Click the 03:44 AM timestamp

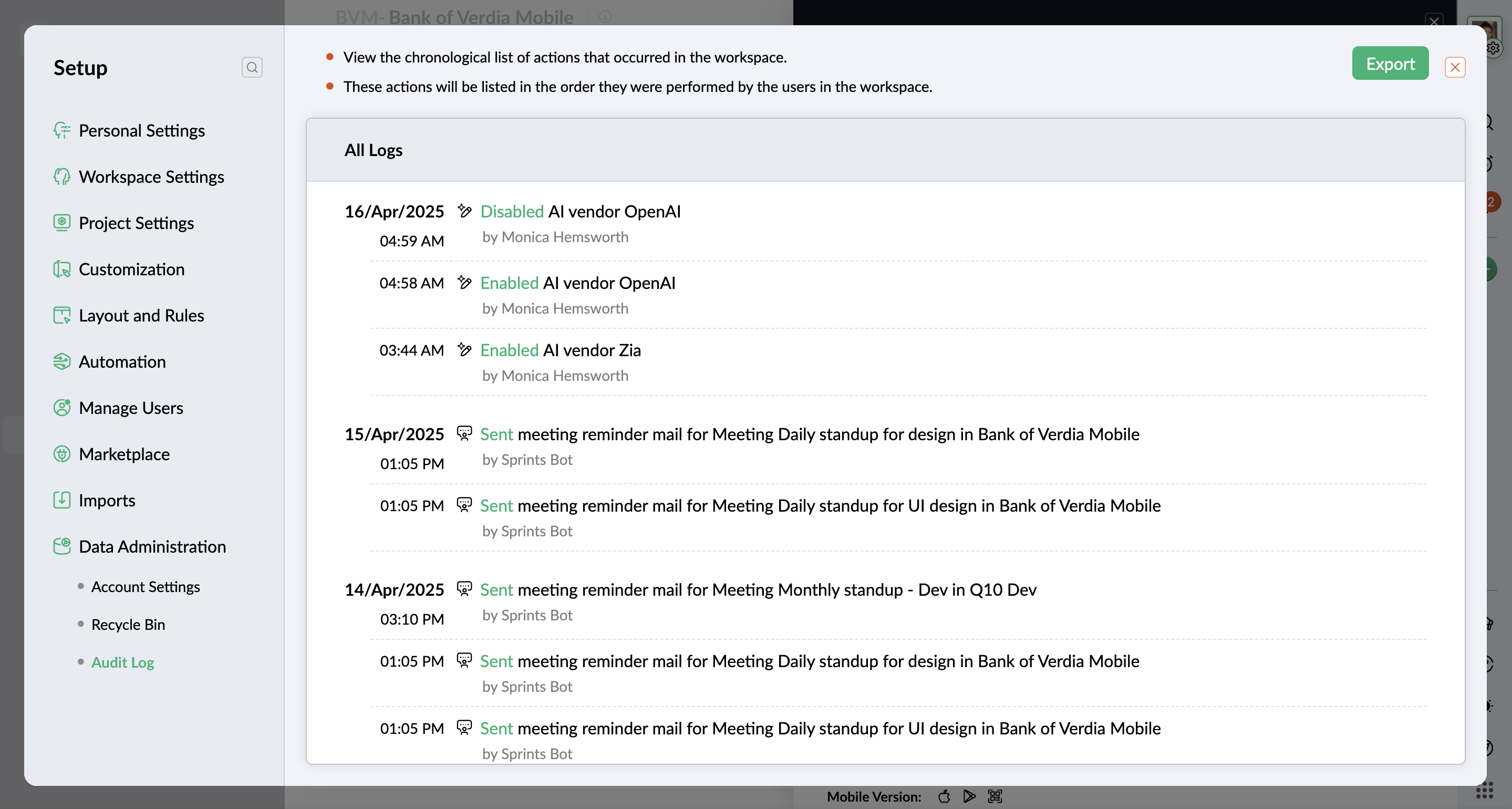click(x=411, y=350)
